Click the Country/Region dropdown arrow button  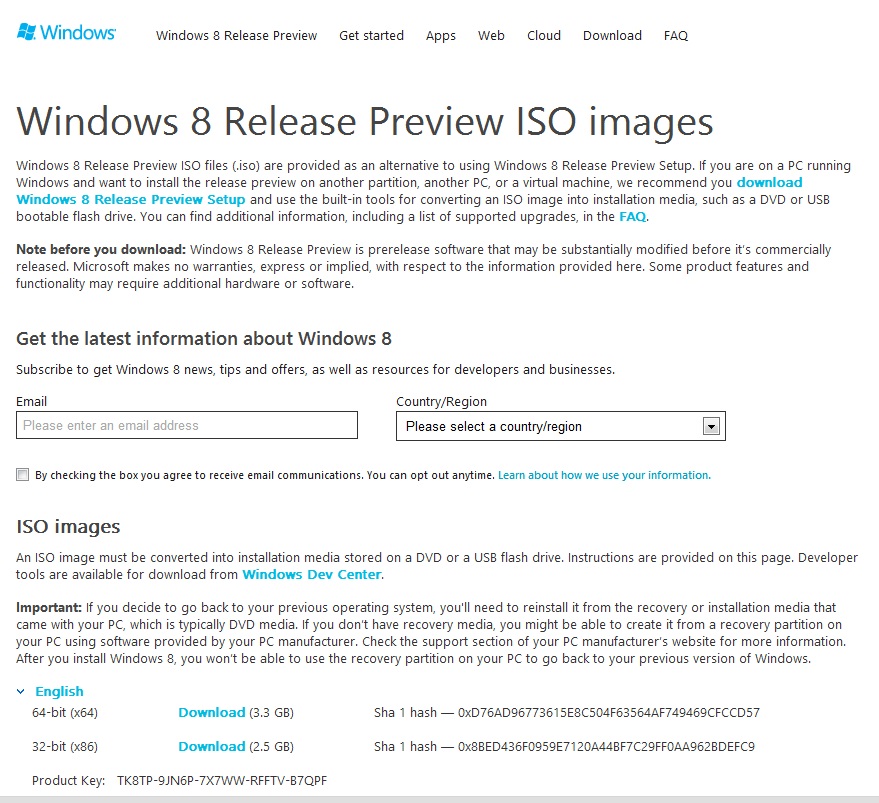pos(711,426)
